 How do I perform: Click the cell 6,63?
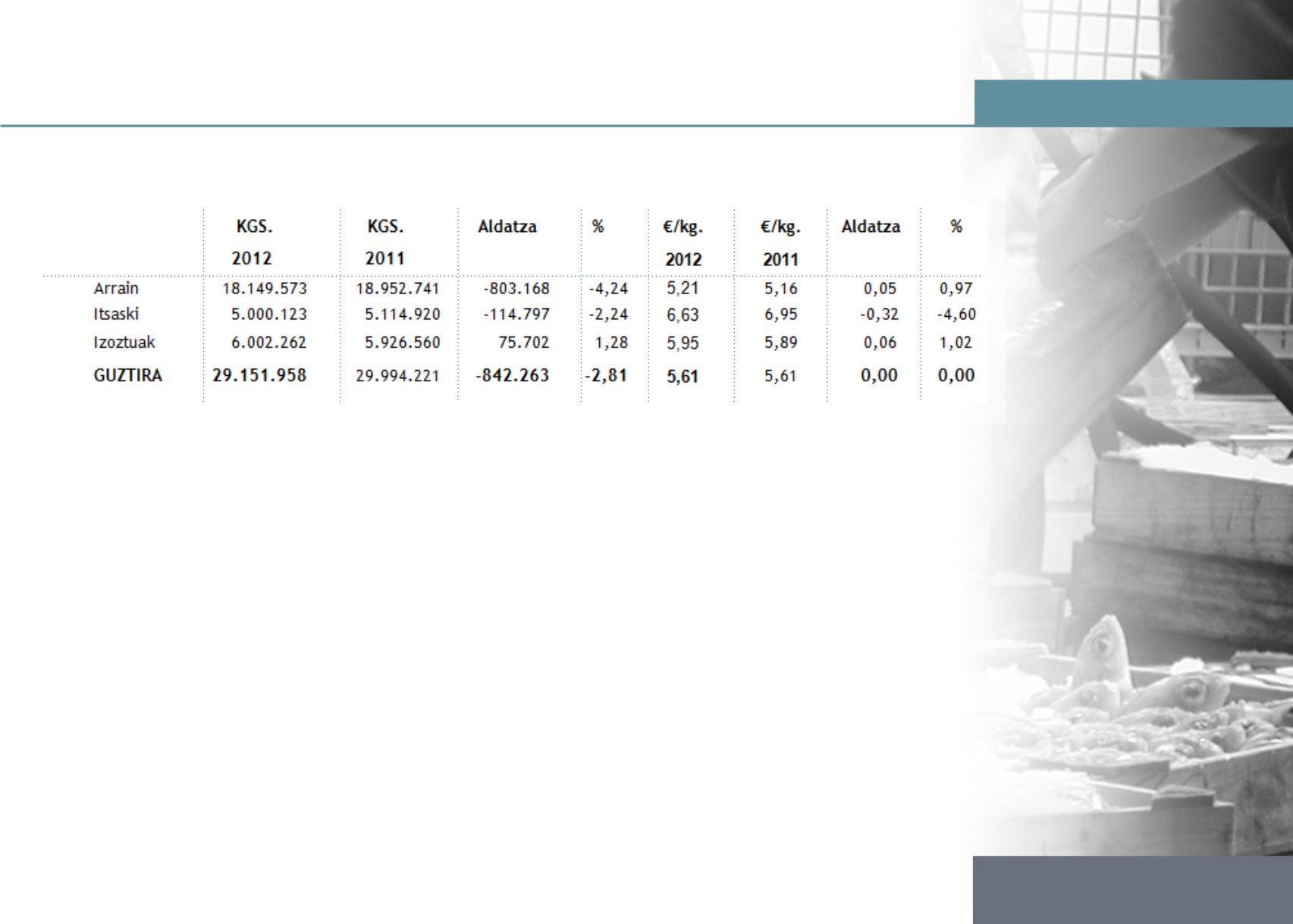click(683, 315)
